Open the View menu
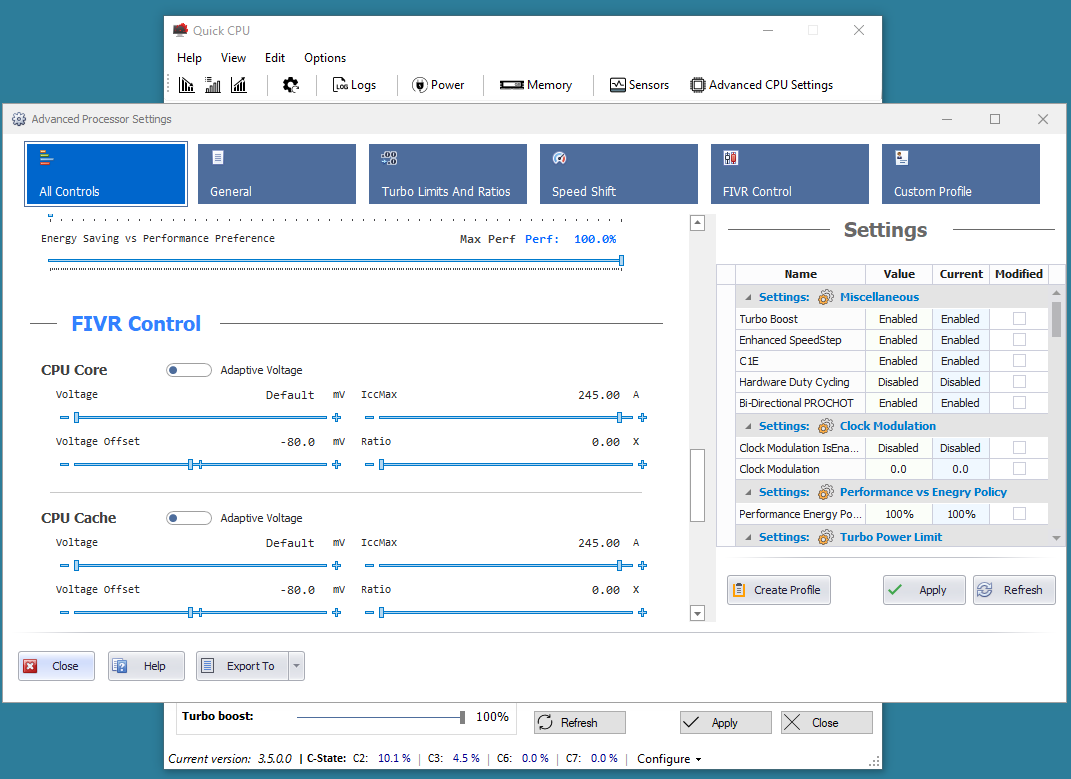Viewport: 1071px width, 779px height. (233, 58)
